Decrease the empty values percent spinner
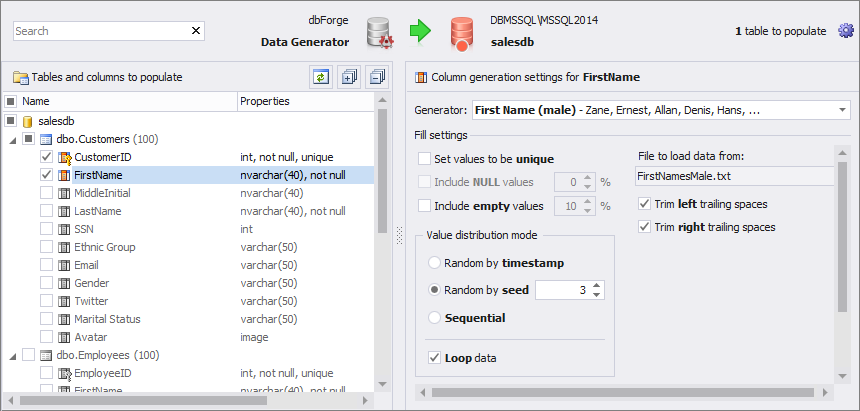 pos(588,211)
